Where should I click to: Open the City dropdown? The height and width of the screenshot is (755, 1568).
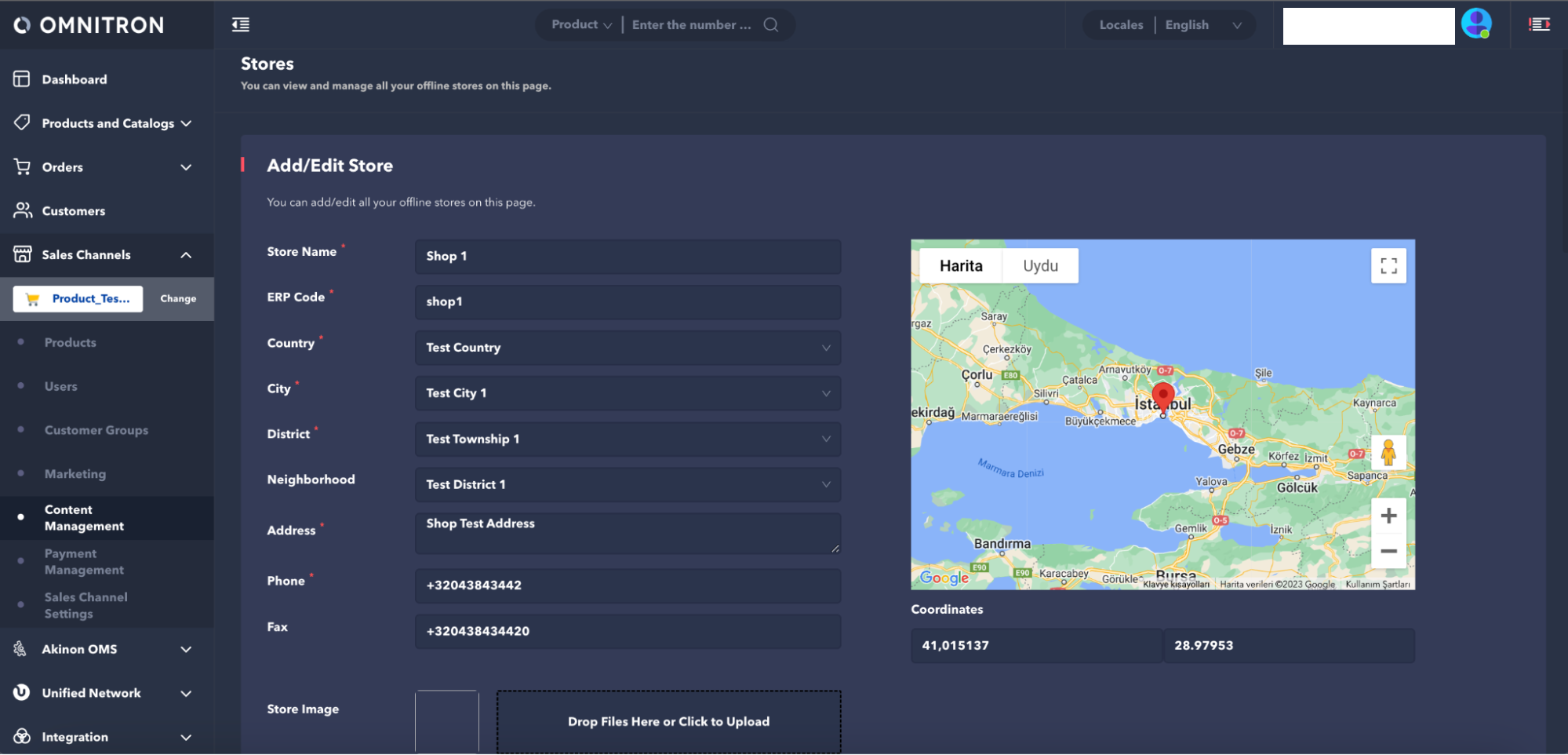tap(628, 393)
